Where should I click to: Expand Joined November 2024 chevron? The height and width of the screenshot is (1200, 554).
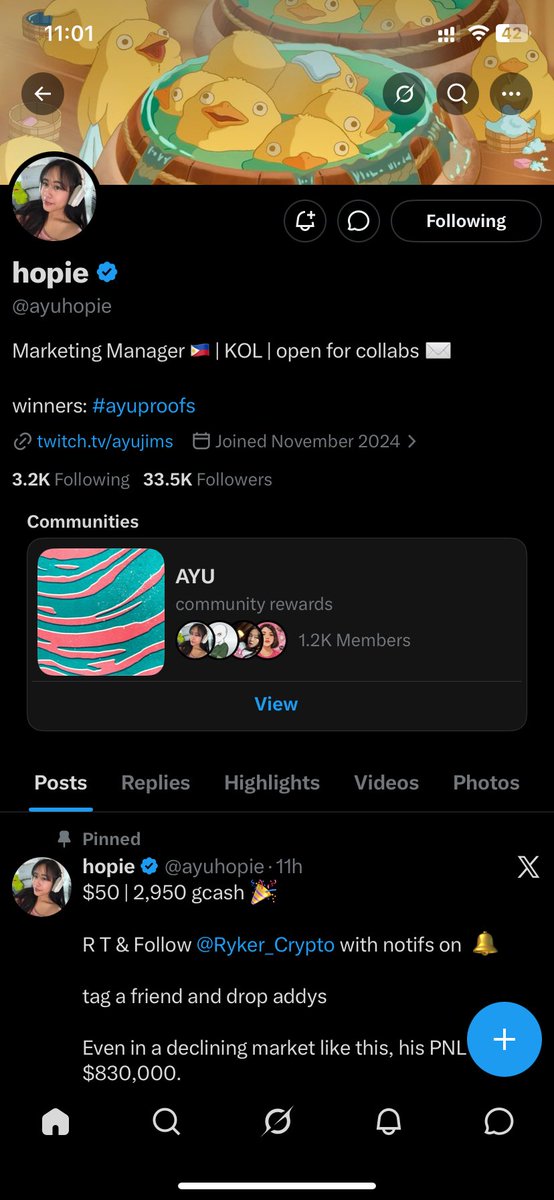(412, 441)
